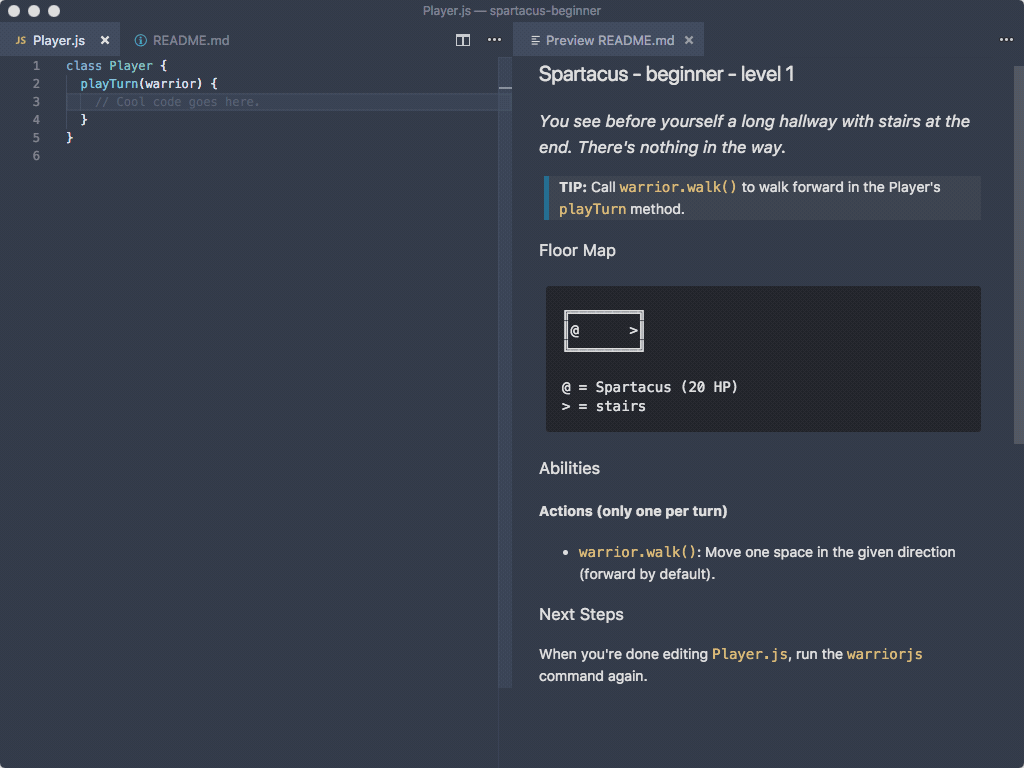
Task: Click the preview icon on Preview README.md tab
Action: click(x=535, y=41)
